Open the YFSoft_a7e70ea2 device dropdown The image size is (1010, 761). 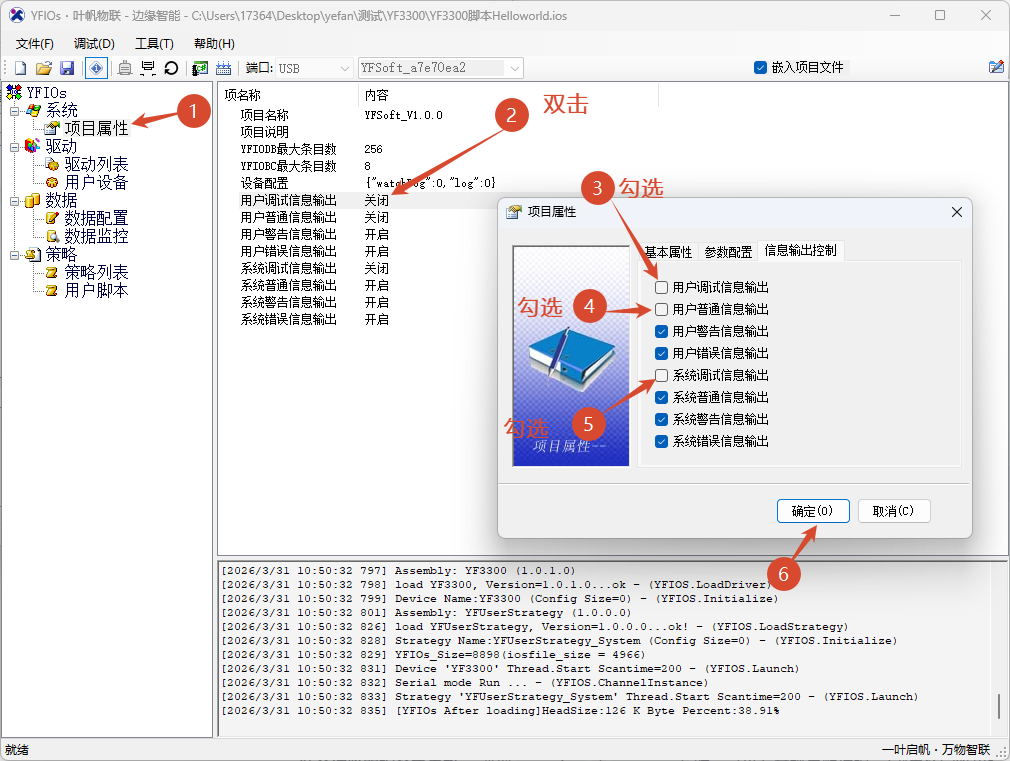click(x=515, y=68)
